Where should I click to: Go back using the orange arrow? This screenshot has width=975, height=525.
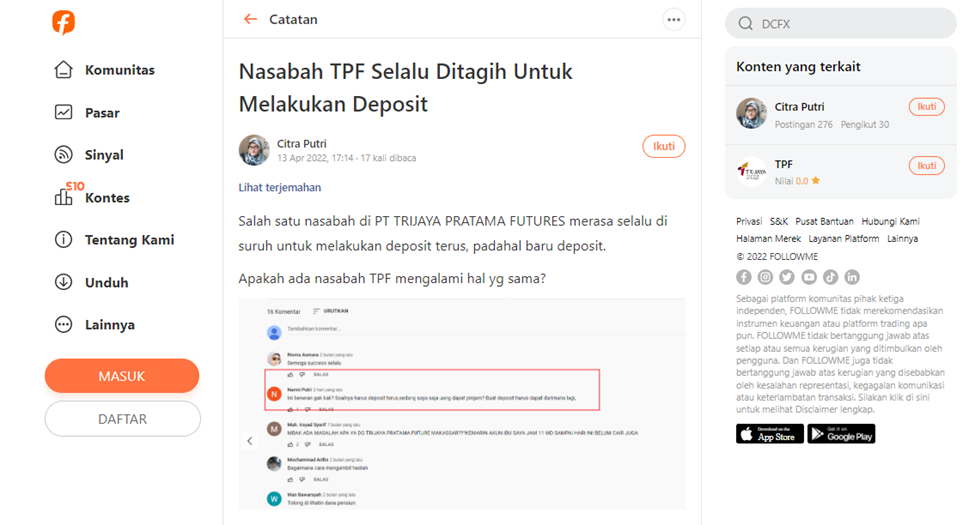click(250, 19)
